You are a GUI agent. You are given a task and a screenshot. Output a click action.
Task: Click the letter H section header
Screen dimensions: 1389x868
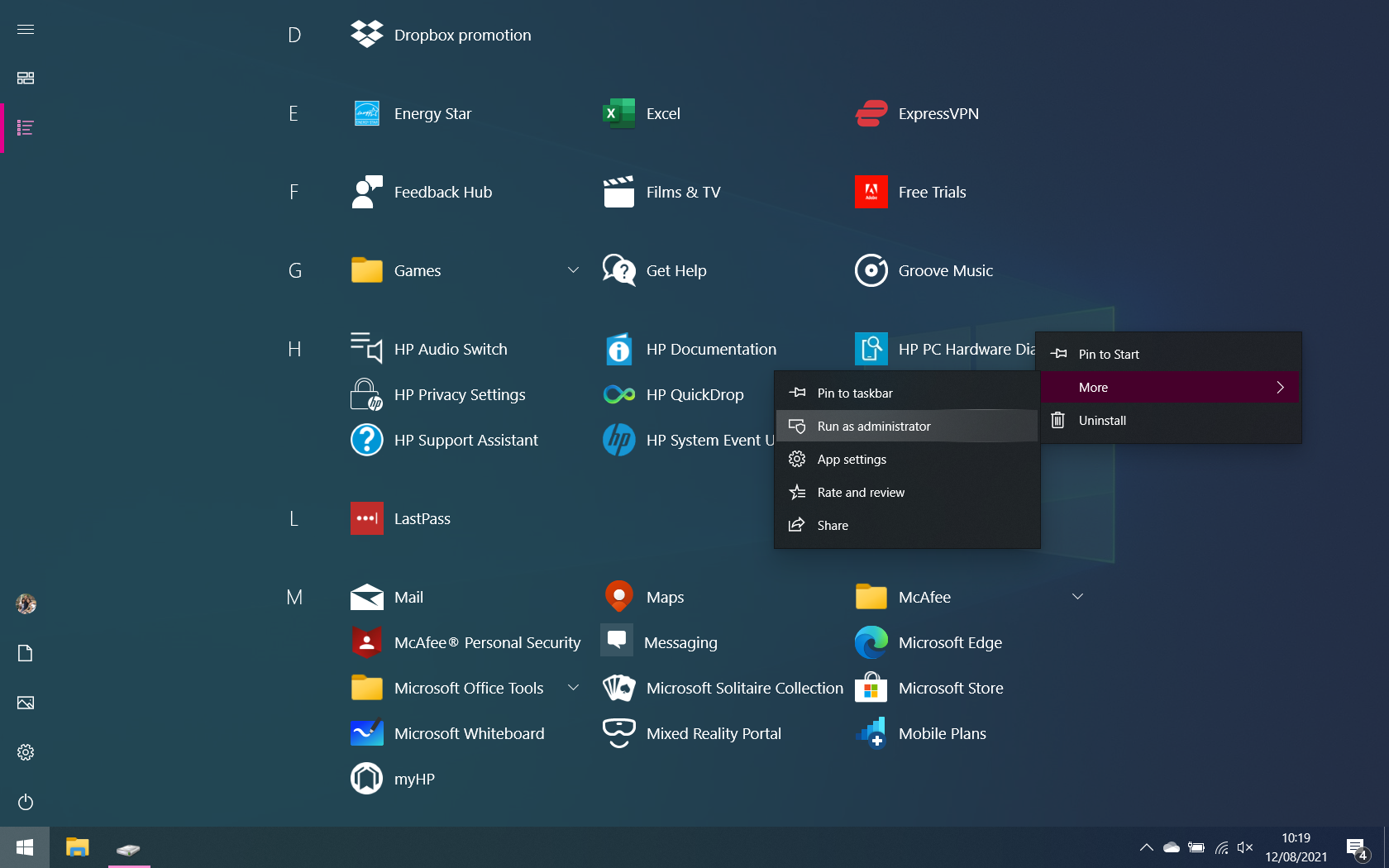294,349
